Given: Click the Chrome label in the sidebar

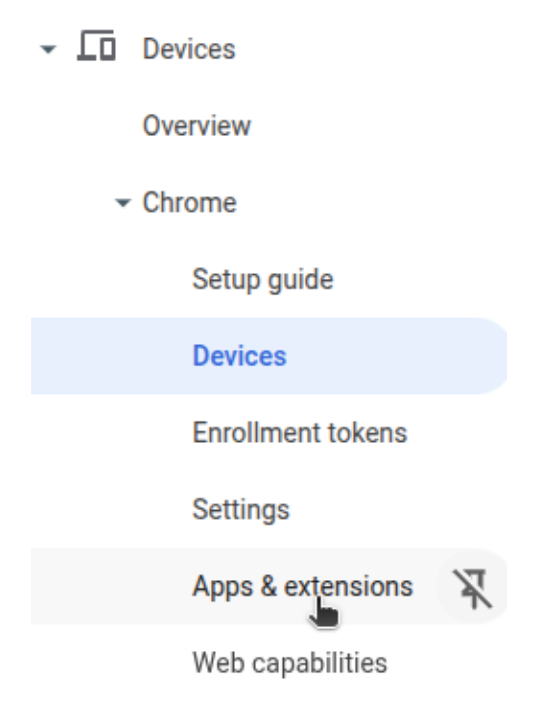Looking at the screenshot, I should click(189, 202).
